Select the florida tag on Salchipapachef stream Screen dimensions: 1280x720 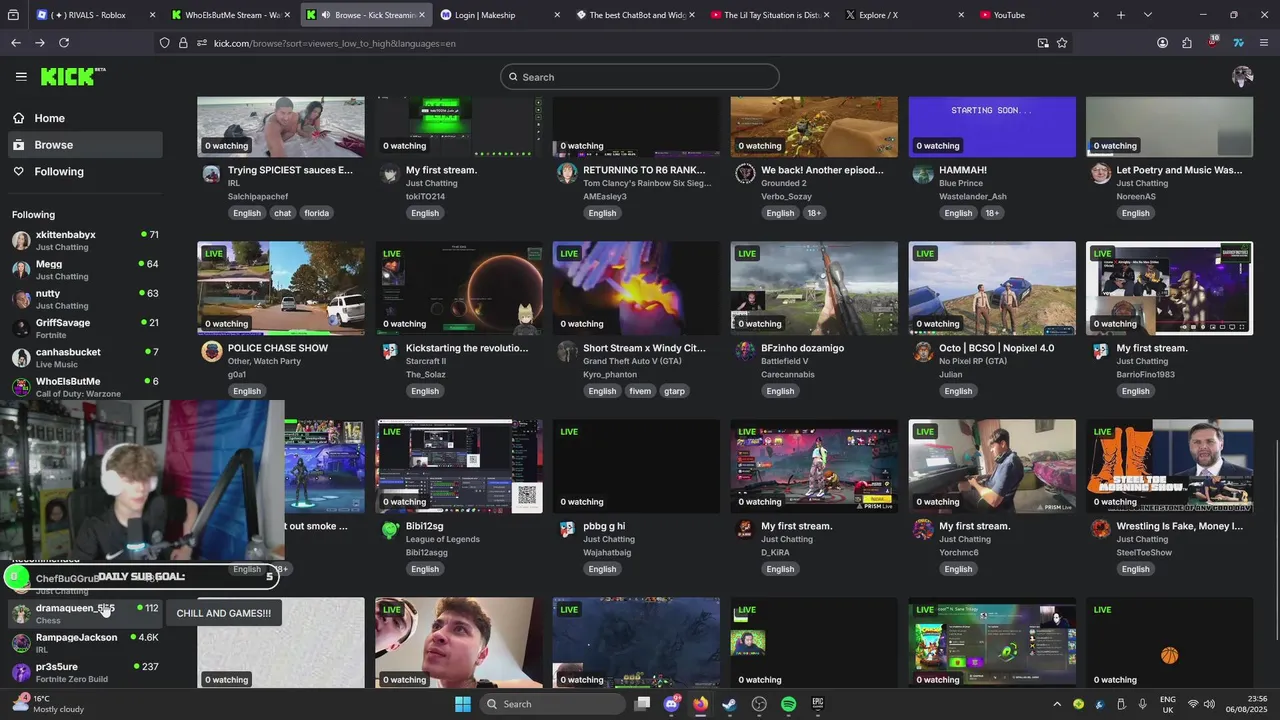(x=317, y=213)
